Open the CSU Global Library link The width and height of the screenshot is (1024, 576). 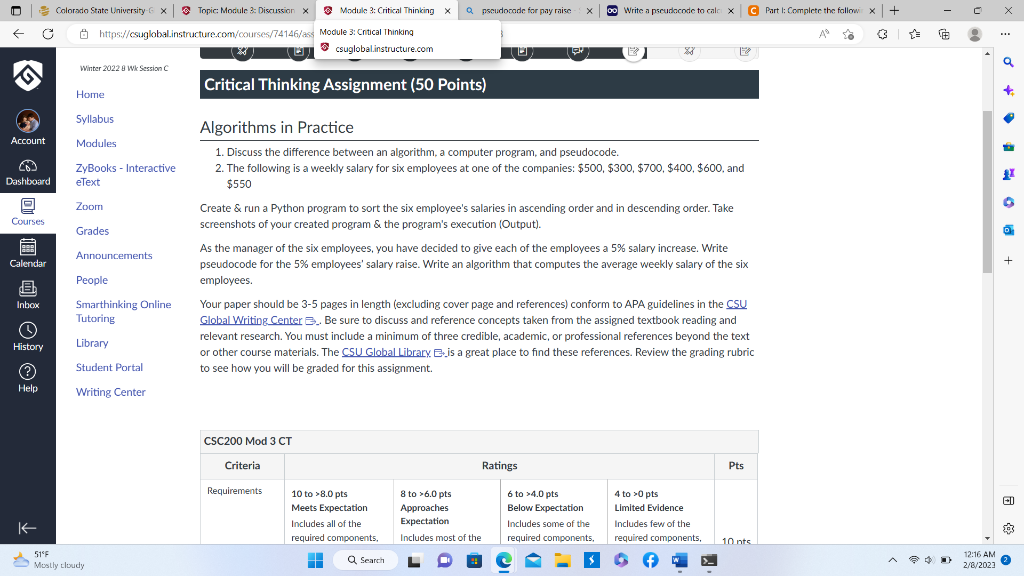(387, 351)
